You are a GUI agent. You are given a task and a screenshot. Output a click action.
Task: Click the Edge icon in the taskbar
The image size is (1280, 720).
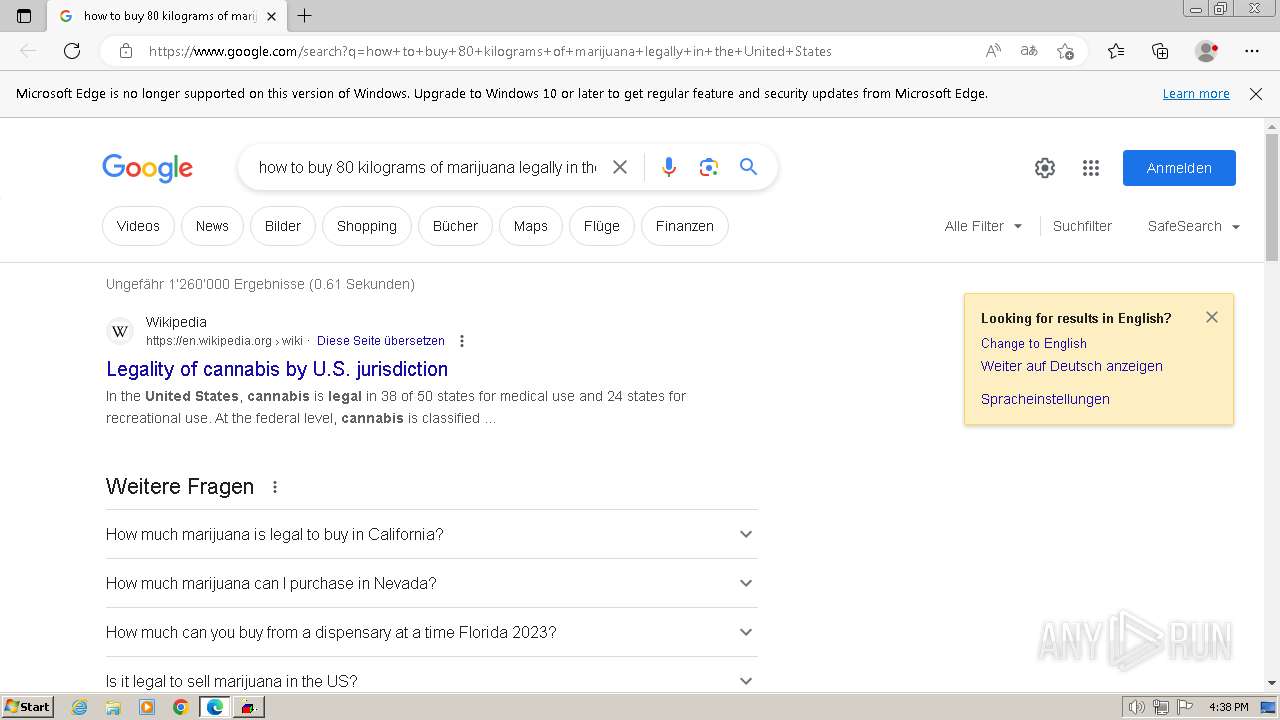point(214,707)
